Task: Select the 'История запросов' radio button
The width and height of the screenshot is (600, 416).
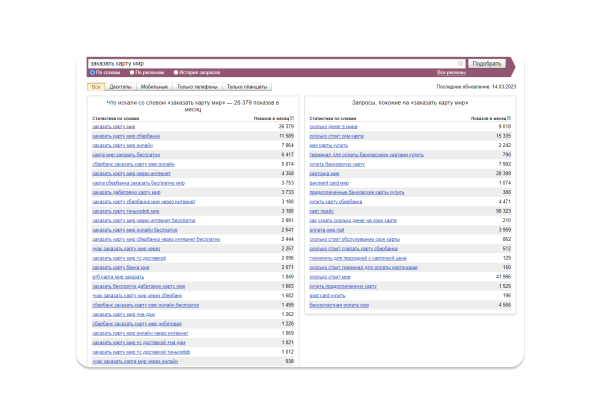Action: click(178, 73)
